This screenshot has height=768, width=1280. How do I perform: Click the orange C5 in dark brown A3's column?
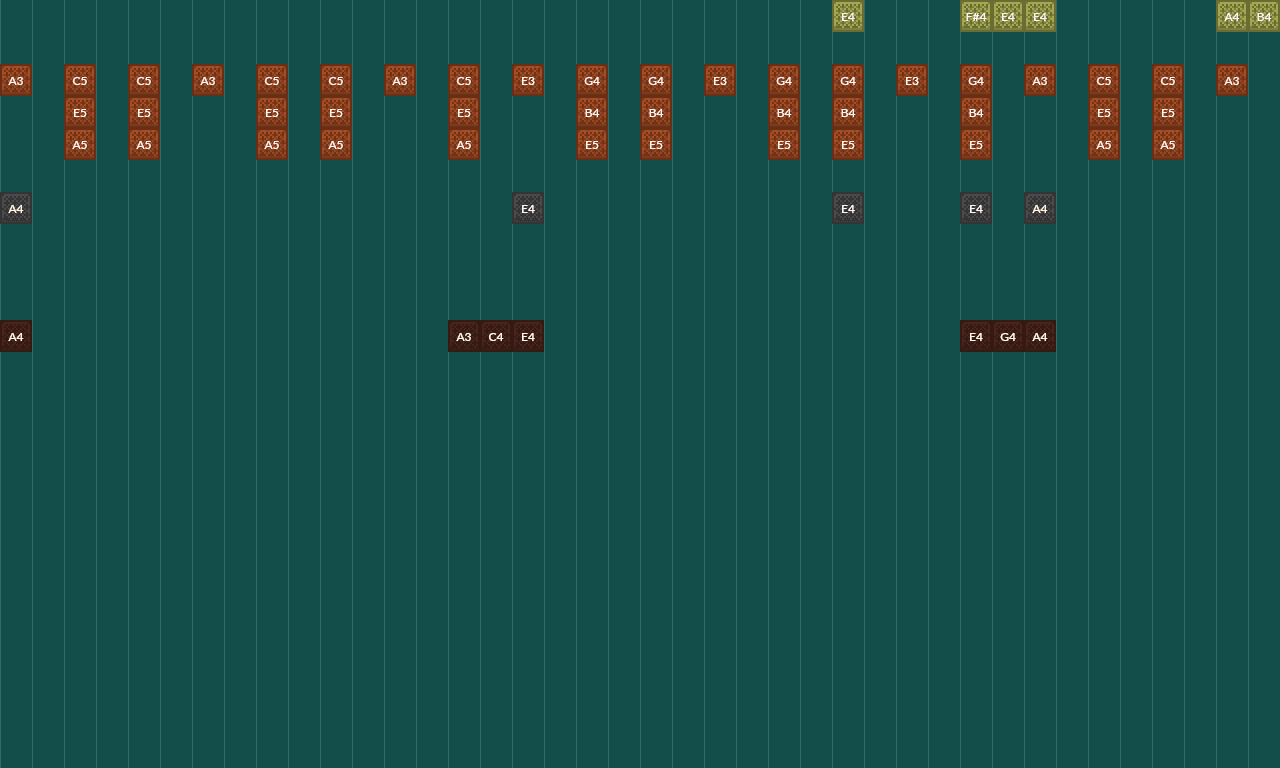[x=464, y=80]
